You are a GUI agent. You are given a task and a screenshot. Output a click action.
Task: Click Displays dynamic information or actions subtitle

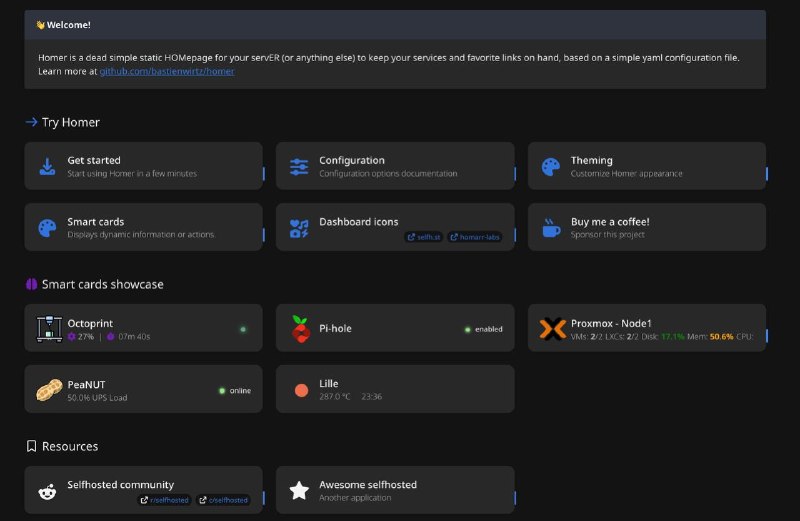(141, 235)
